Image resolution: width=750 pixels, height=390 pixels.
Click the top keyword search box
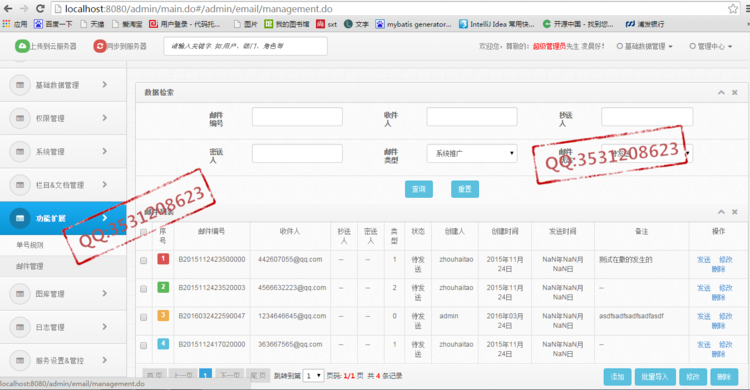(245, 46)
